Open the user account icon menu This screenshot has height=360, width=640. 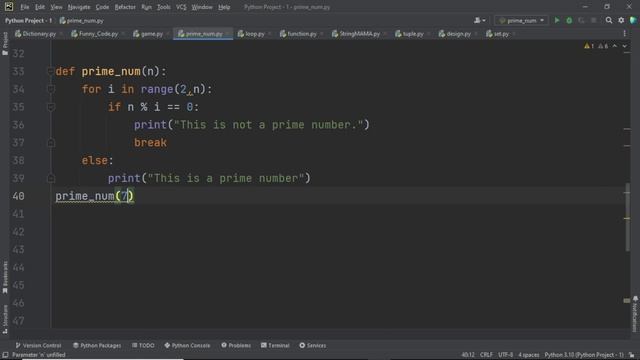(480, 20)
